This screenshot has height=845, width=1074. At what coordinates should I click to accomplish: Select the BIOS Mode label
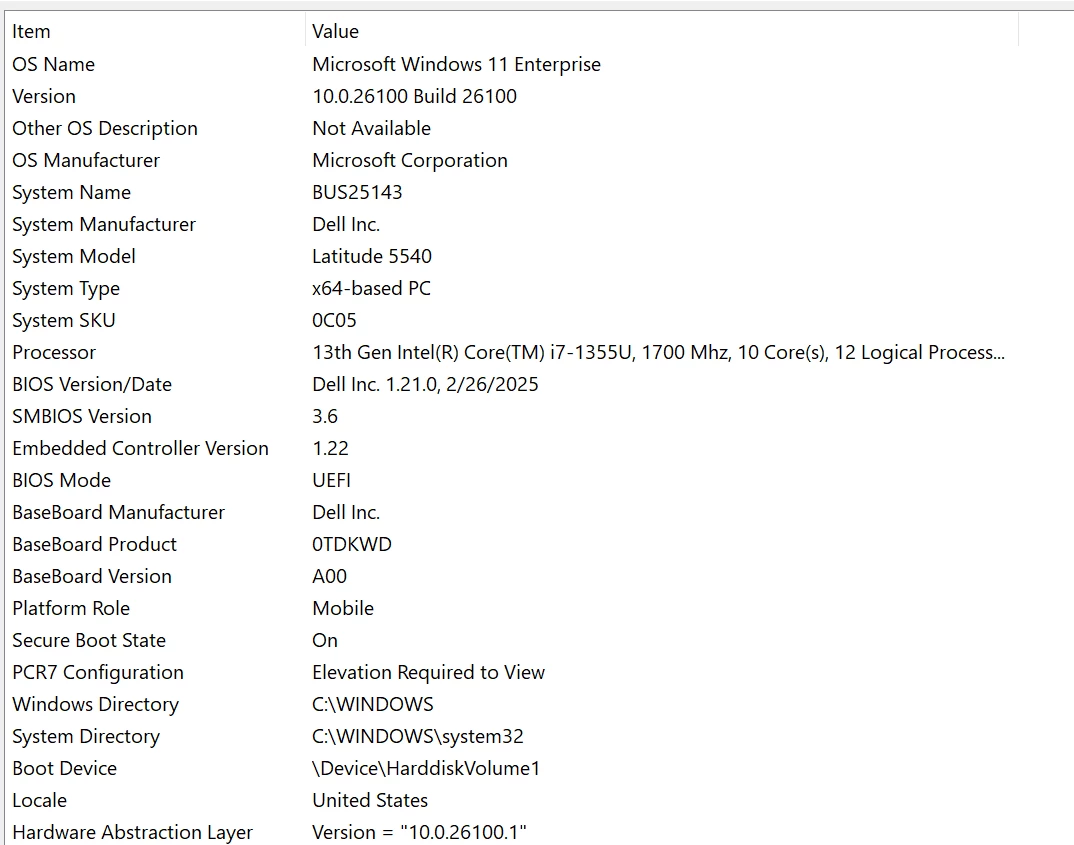62,480
